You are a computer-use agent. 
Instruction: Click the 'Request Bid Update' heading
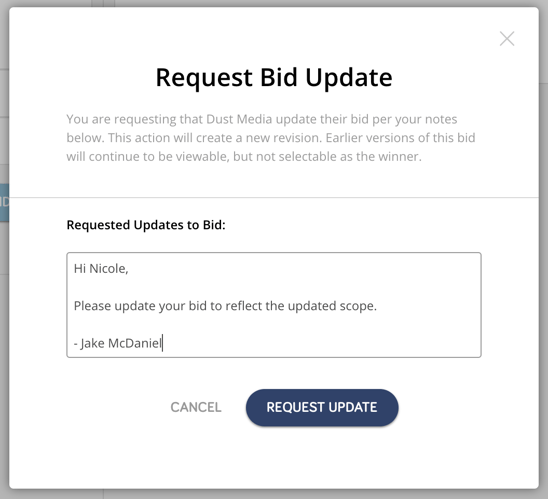274,78
